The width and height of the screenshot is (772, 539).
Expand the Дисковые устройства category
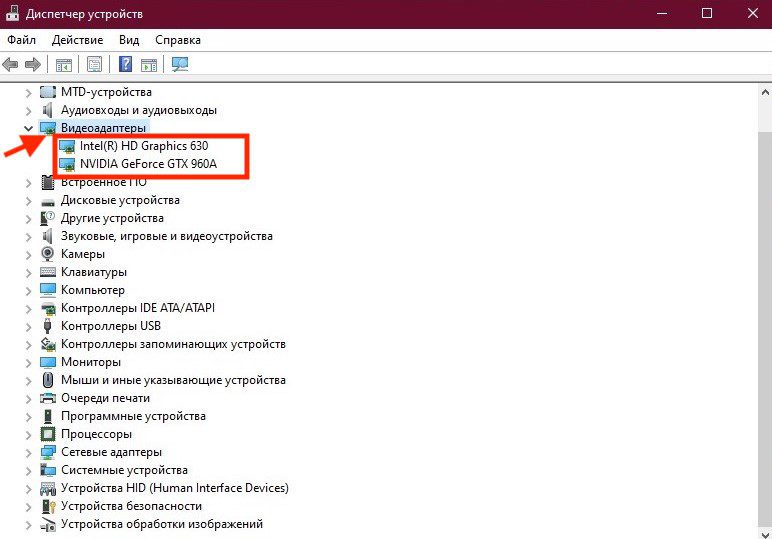(x=29, y=201)
